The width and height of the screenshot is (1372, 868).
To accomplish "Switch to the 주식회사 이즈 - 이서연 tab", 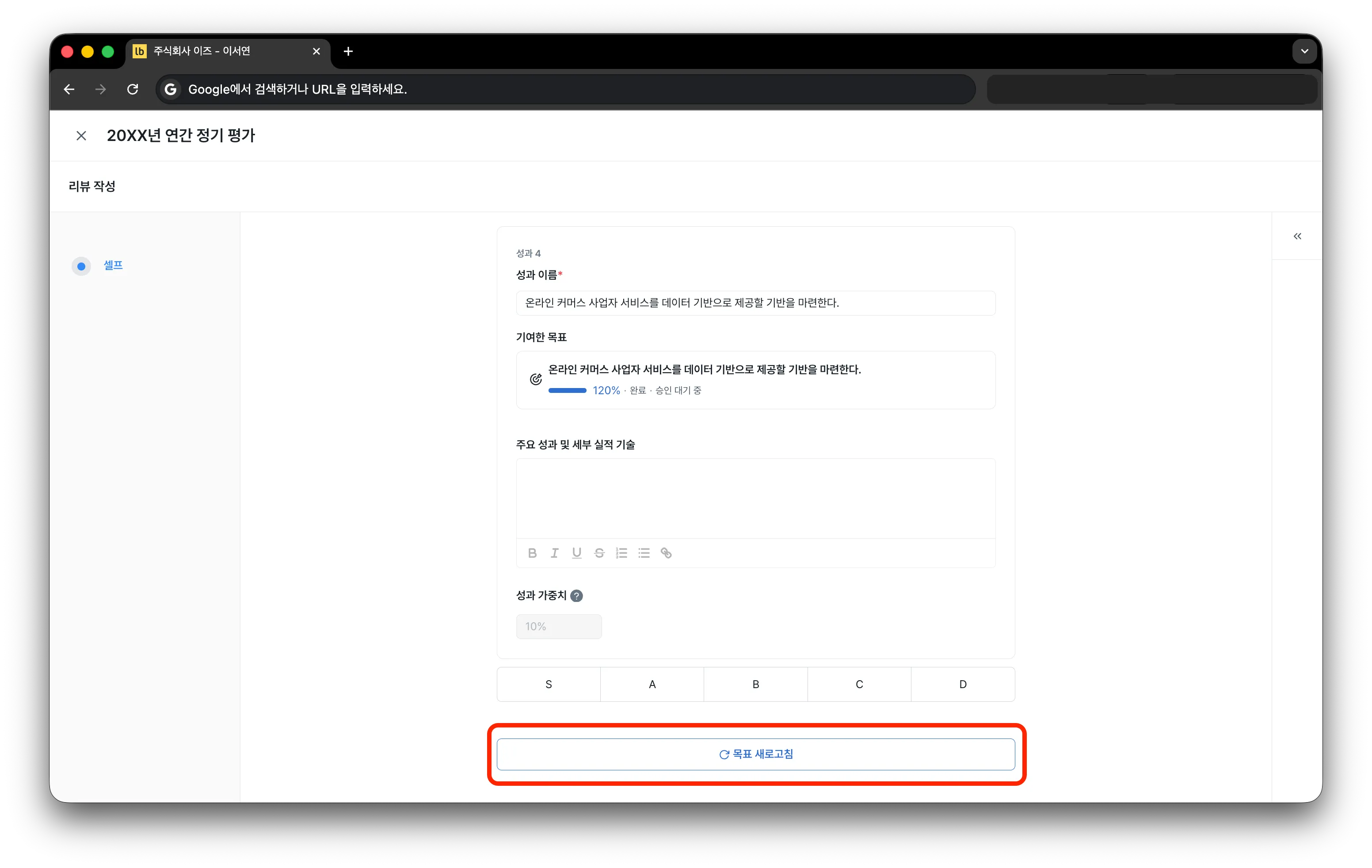I will [x=228, y=51].
